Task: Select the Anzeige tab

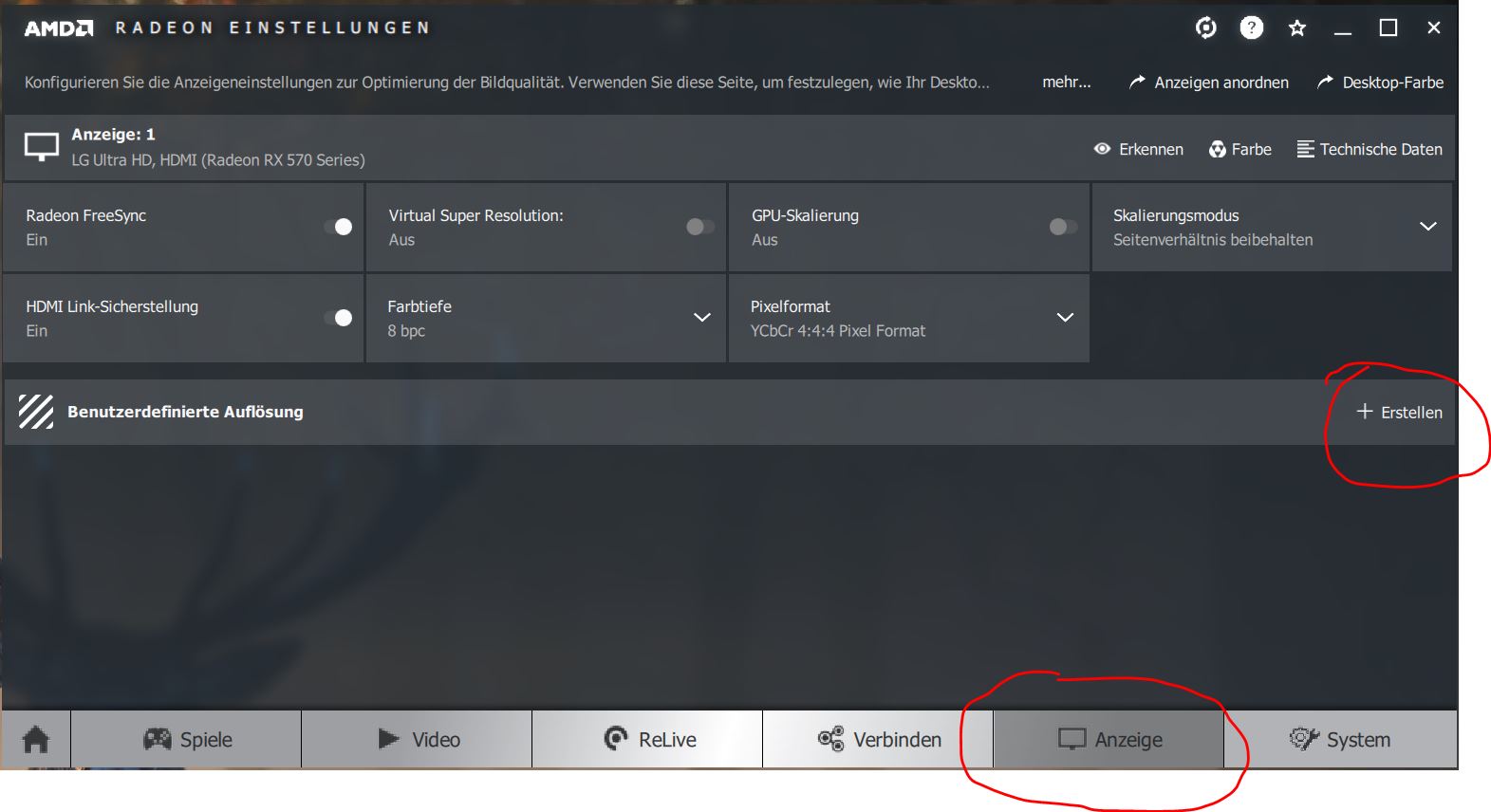Action: (1109, 739)
